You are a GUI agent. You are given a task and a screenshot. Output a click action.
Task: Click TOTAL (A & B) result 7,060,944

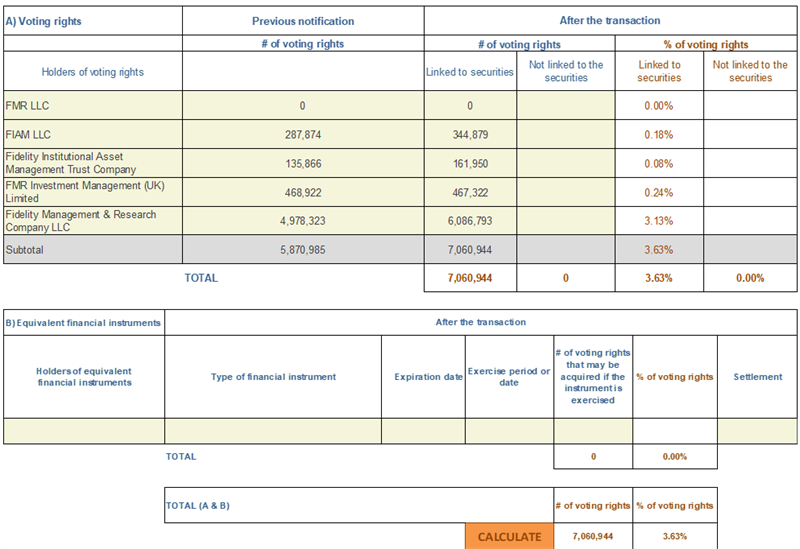[x=593, y=536]
